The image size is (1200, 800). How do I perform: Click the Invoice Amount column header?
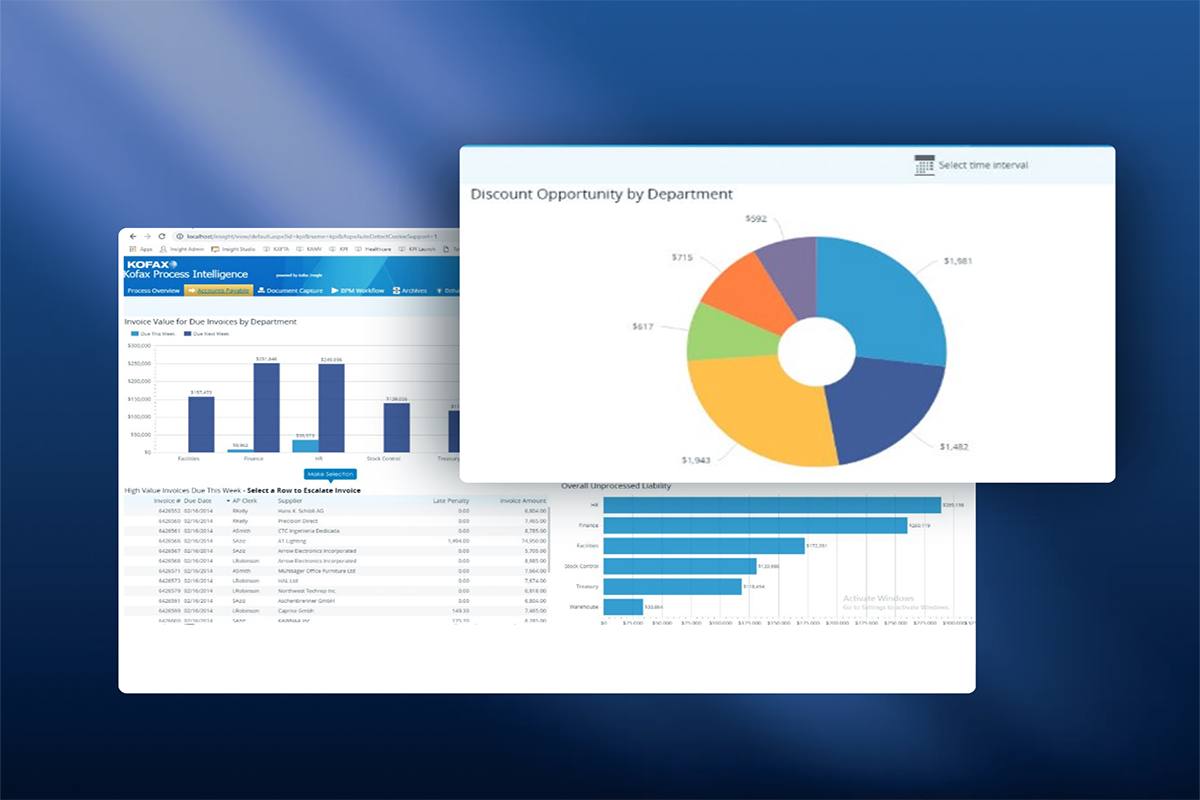coord(523,501)
